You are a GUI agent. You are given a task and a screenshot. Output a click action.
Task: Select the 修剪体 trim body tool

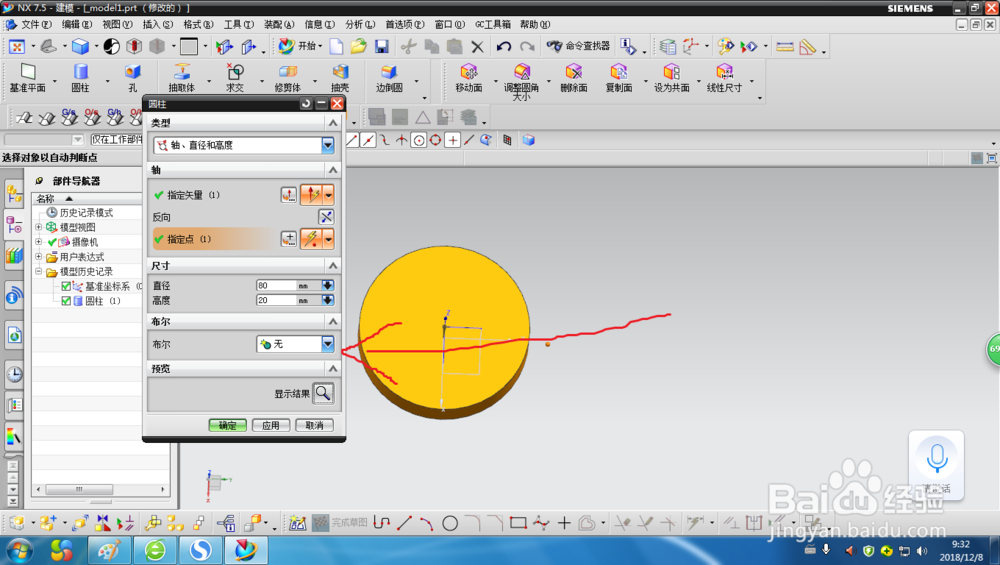pyautogui.click(x=288, y=78)
